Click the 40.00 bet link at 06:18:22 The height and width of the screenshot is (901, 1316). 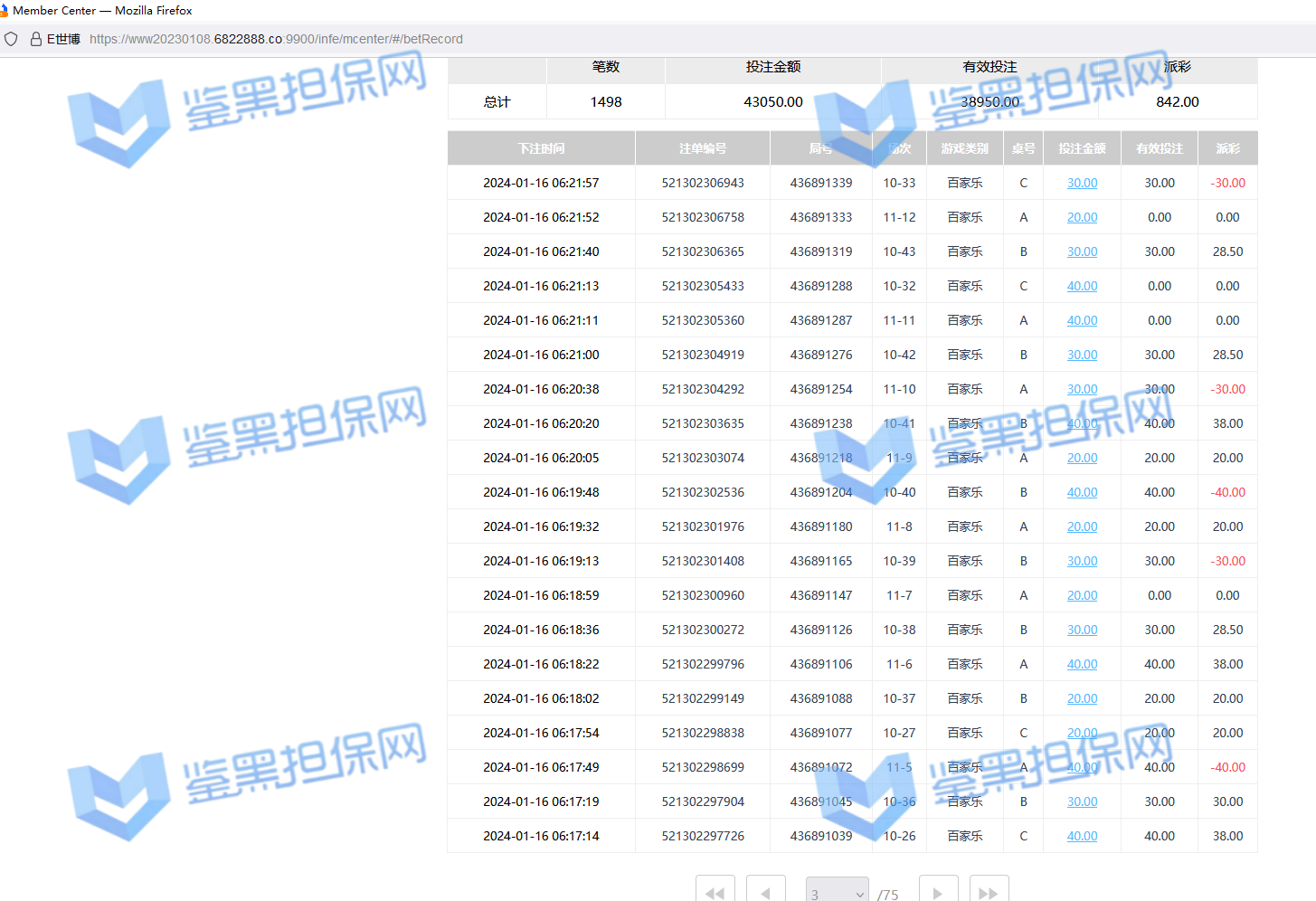(x=1082, y=664)
